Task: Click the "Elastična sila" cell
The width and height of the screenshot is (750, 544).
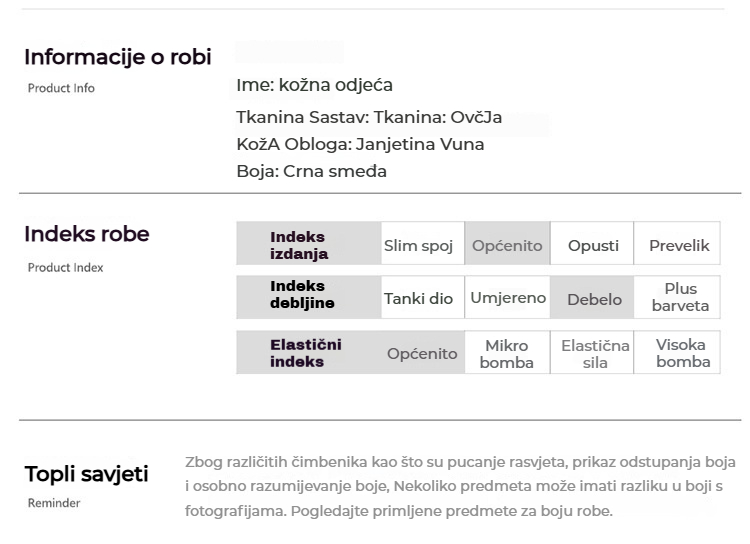Action: [x=595, y=353]
